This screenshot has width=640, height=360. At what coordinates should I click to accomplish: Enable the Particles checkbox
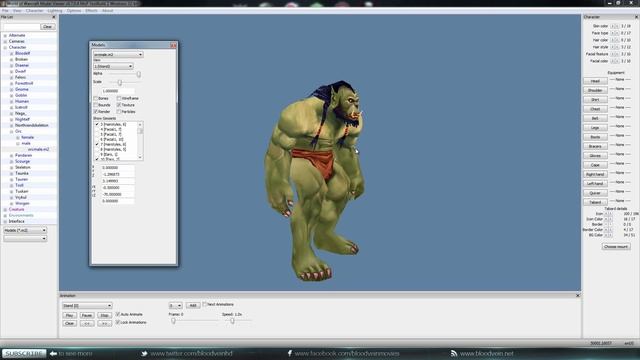119,111
